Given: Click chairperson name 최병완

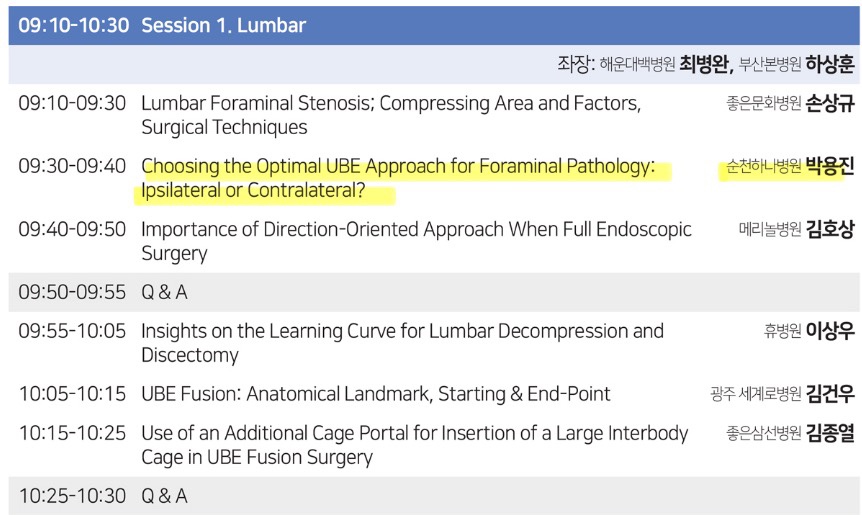Looking at the screenshot, I should [705, 64].
